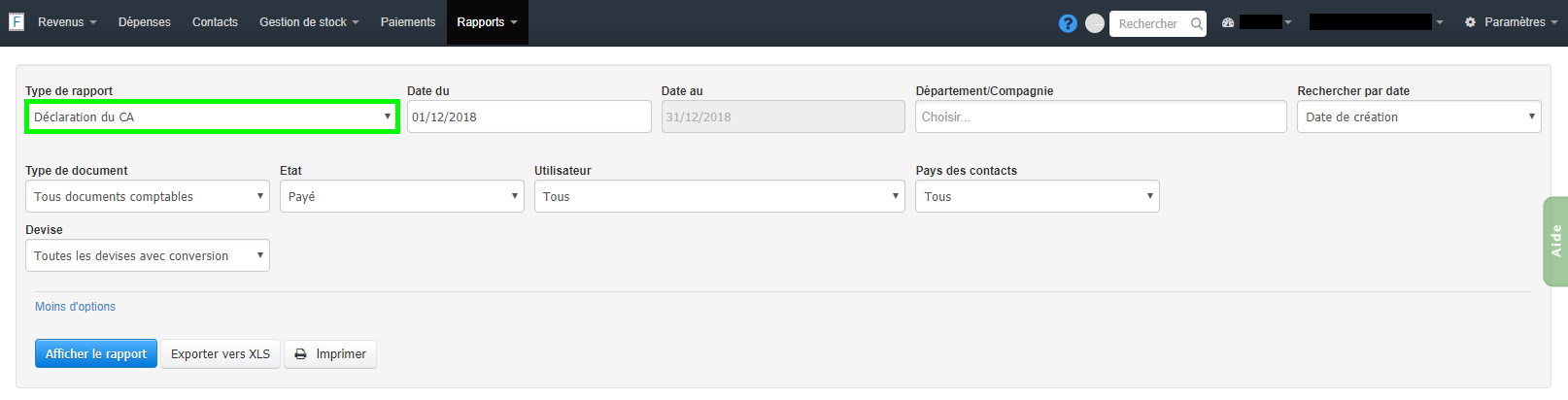The image size is (1568, 400).
Task: Click the Moins d'options link
Action: (x=75, y=307)
